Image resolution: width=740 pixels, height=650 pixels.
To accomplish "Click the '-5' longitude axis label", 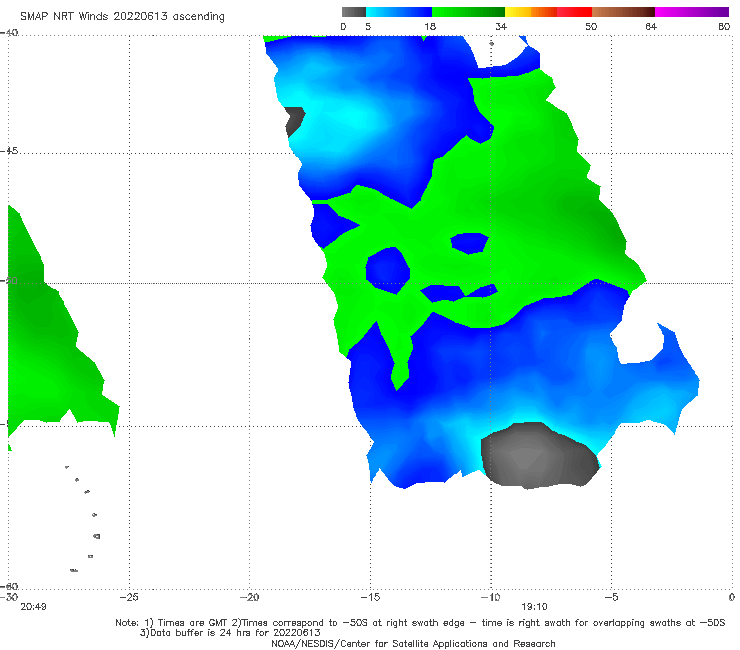I will pos(611,597).
